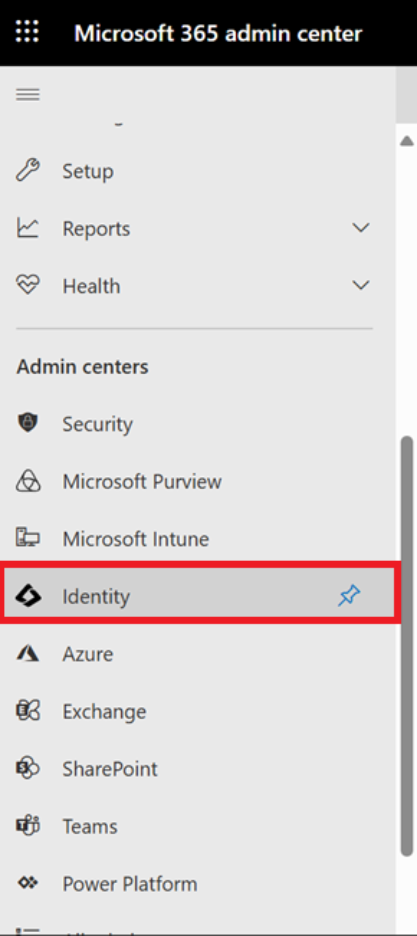Click the navigation scrollbar thumb
Screen dimensions: 417x936
pos(407,646)
